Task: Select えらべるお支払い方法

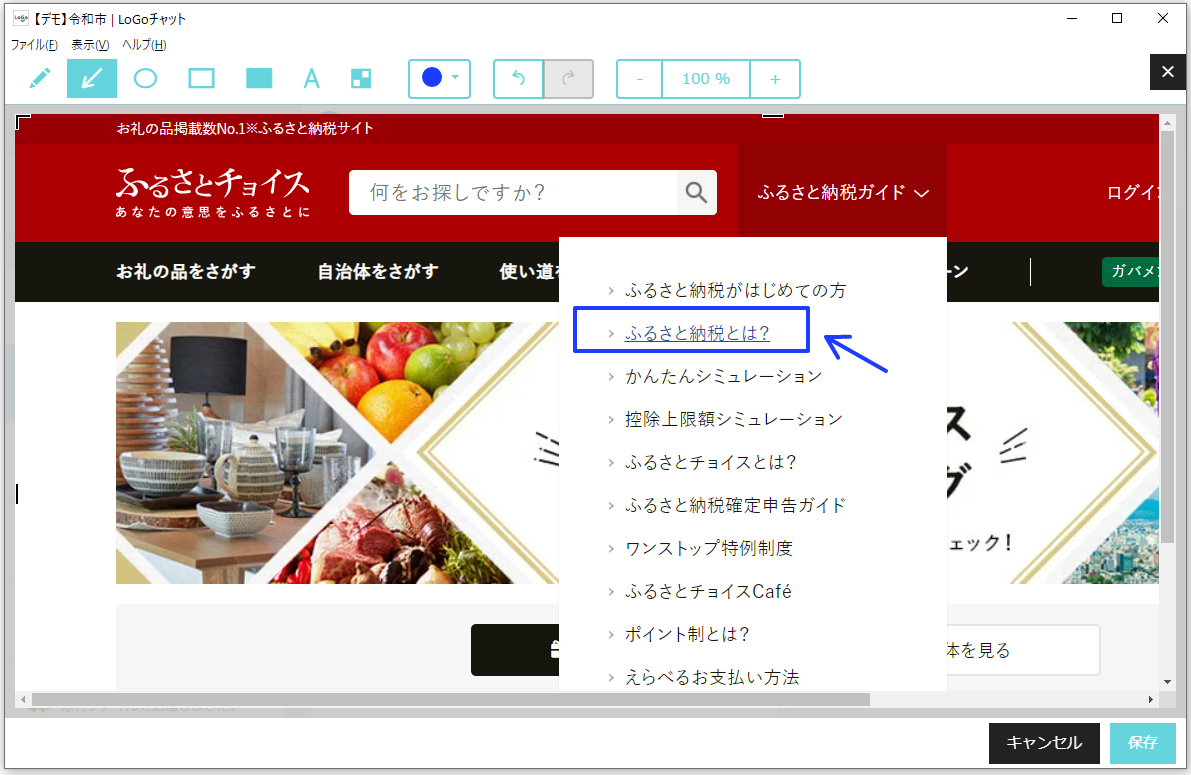Action: pyautogui.click(x=712, y=677)
